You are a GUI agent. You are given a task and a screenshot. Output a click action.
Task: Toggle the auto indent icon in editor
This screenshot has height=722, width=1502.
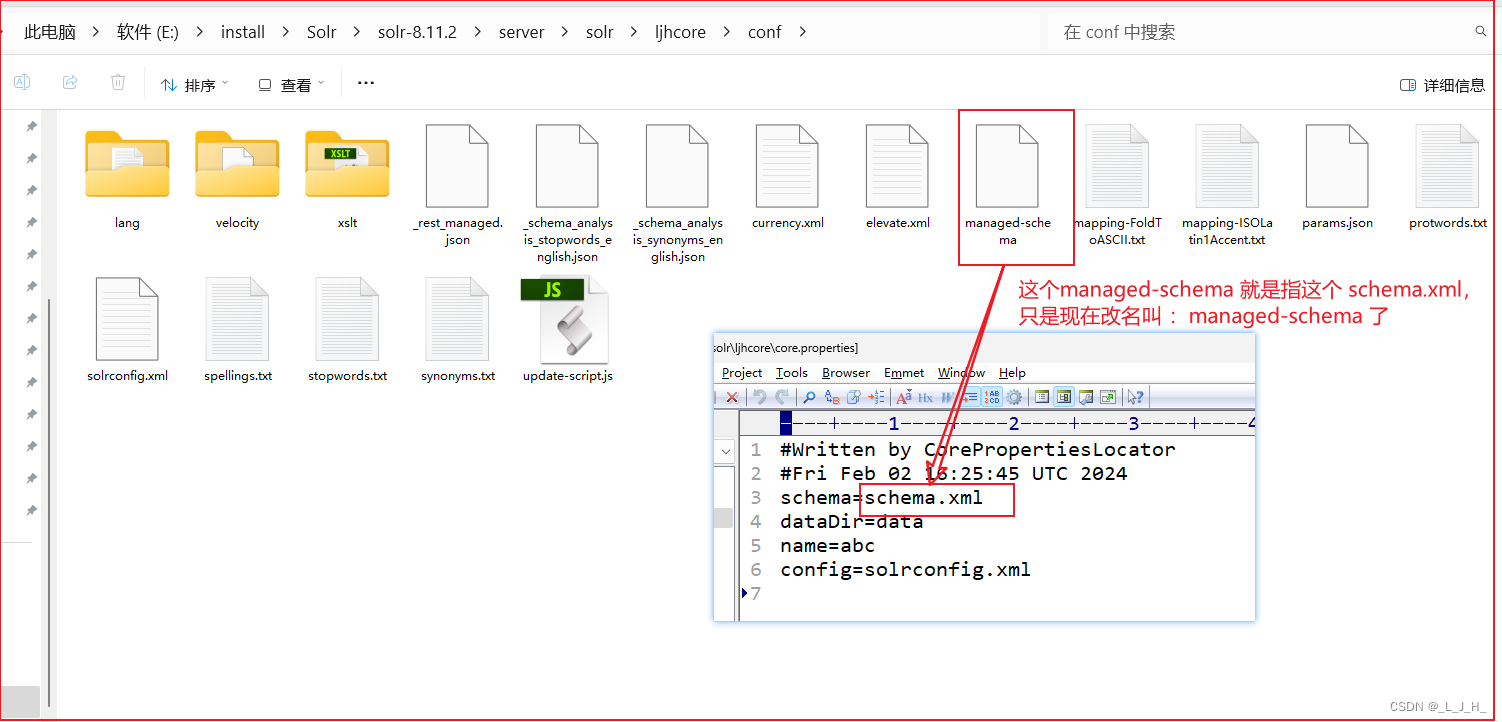click(x=971, y=397)
